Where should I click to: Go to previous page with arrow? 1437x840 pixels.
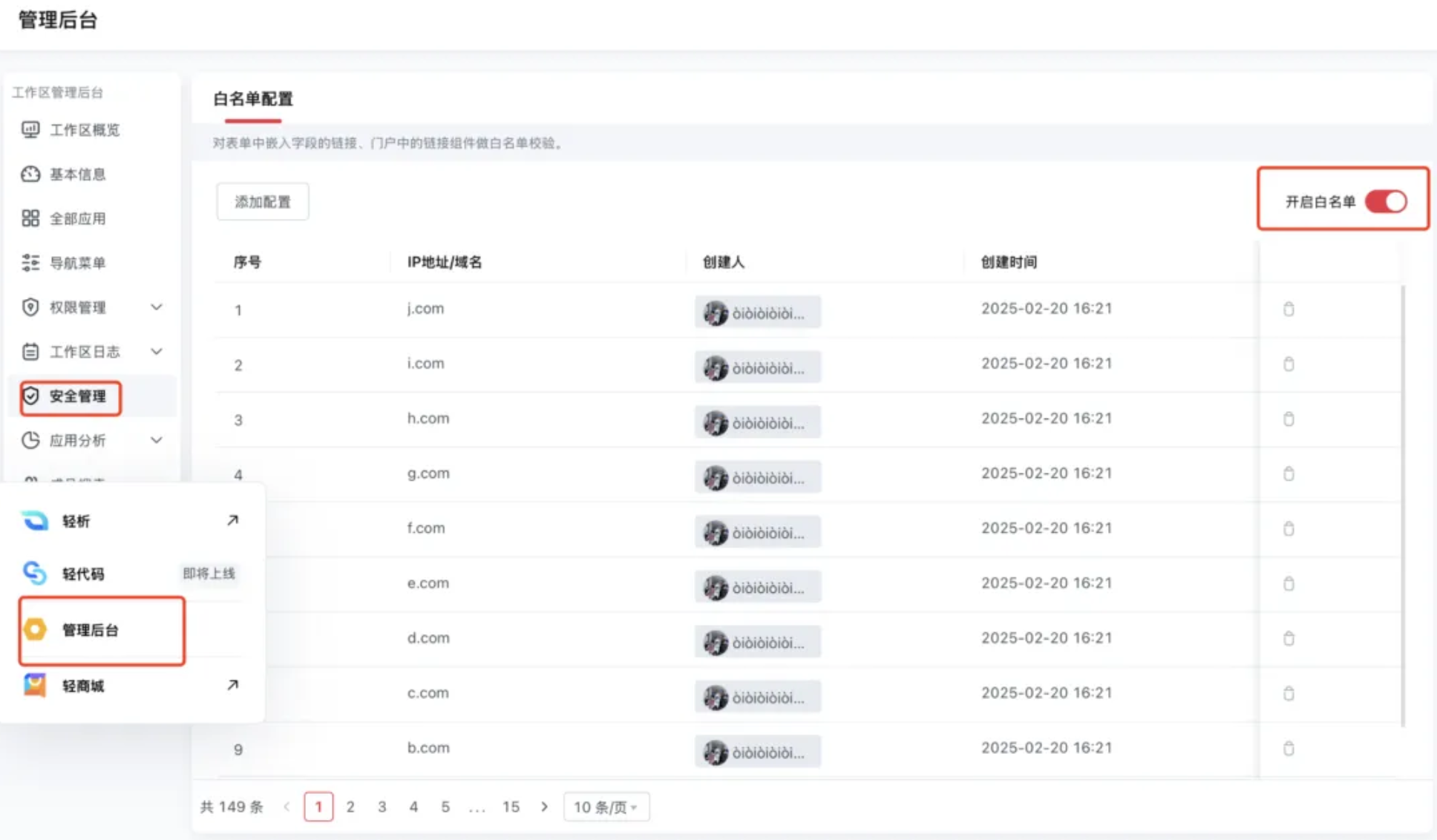[287, 807]
